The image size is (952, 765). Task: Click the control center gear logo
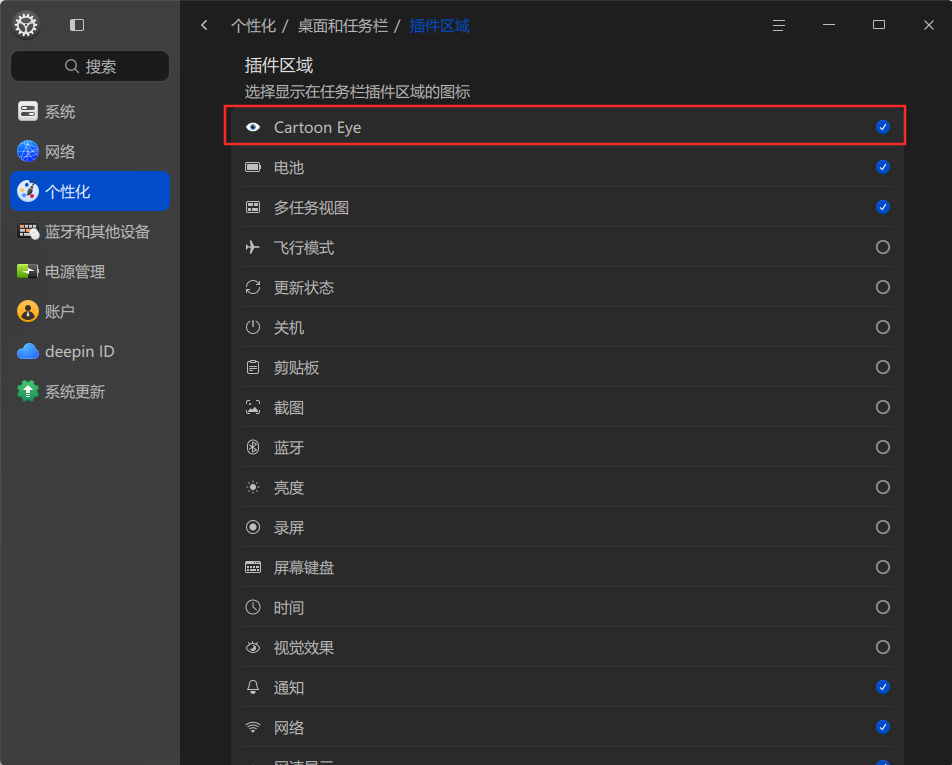[x=26, y=25]
